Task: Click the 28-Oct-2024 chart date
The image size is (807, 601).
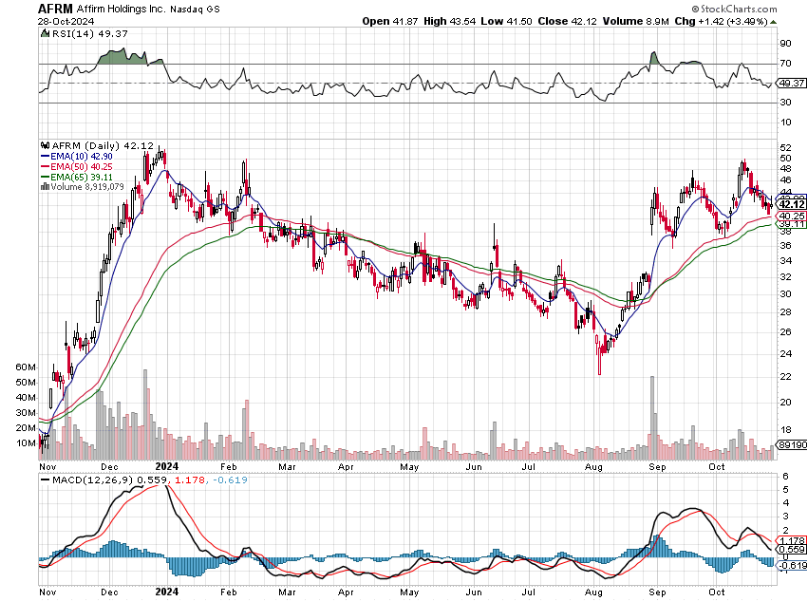Action: 66,21
